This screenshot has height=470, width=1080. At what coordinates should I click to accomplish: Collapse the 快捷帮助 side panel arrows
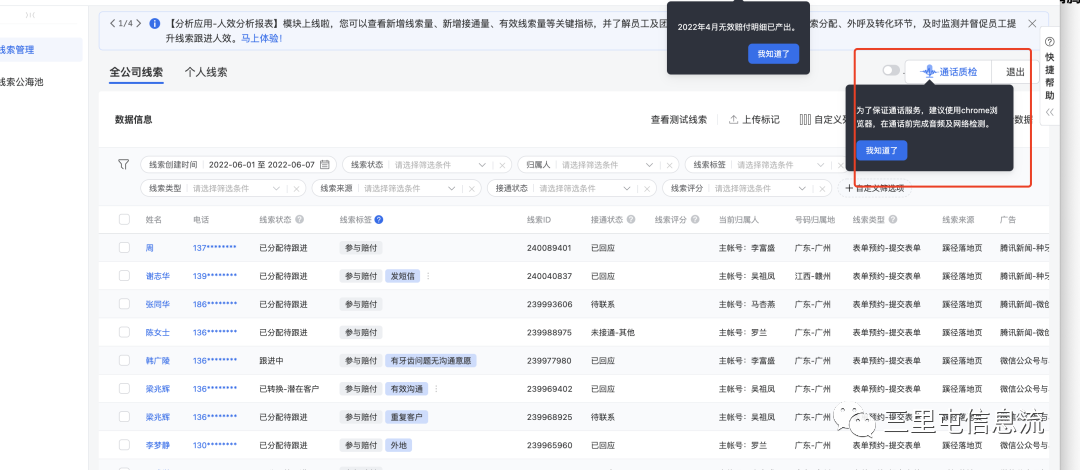[1049, 113]
